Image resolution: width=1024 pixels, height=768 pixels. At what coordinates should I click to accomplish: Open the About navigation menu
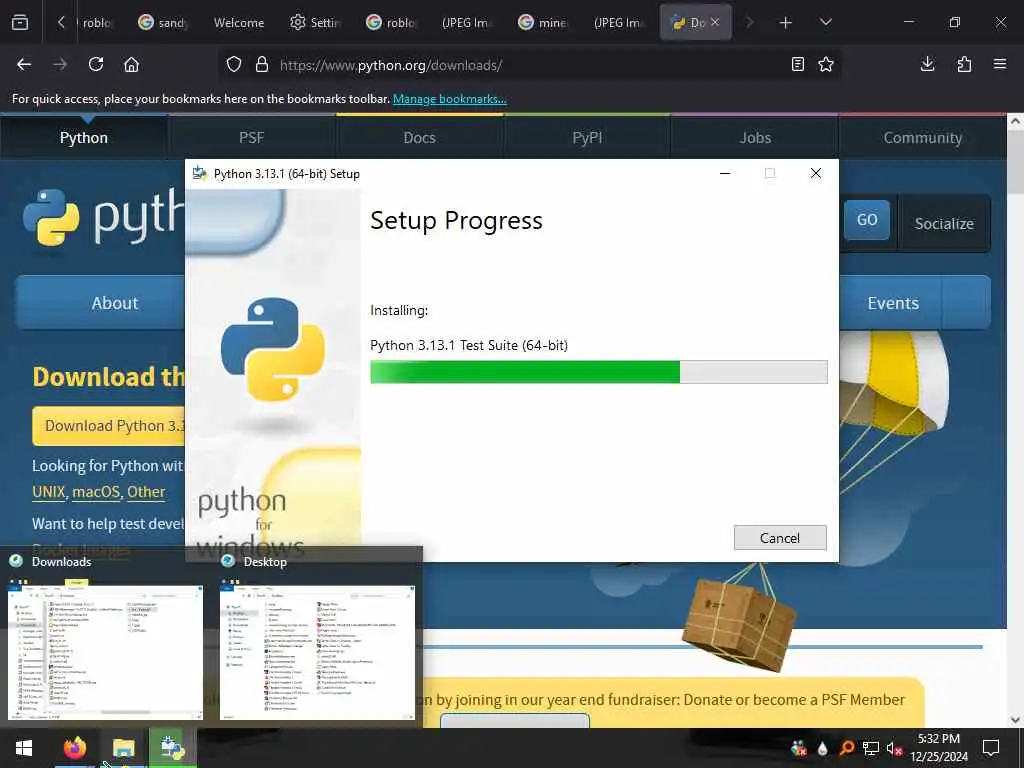click(101, 303)
